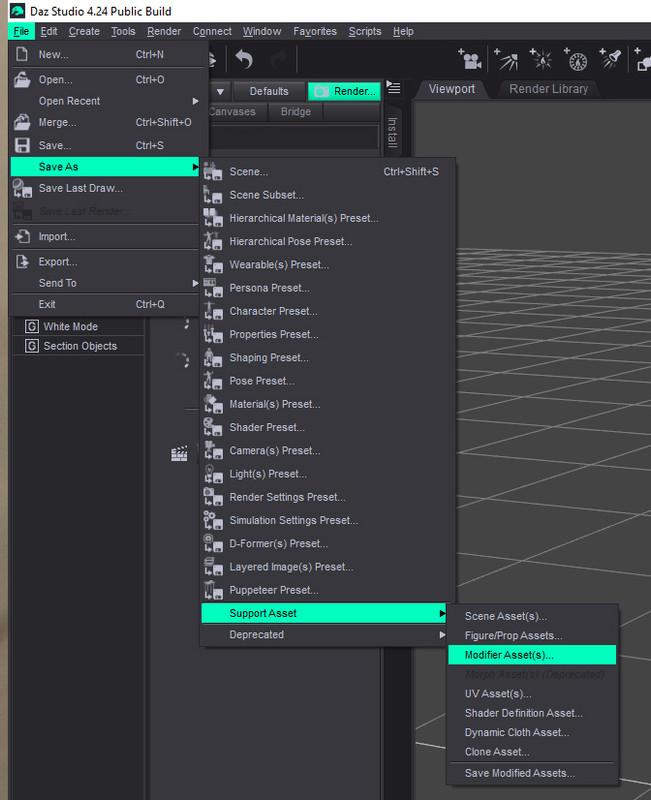
Task: Click the Create New Point Light icon
Action: [541, 59]
